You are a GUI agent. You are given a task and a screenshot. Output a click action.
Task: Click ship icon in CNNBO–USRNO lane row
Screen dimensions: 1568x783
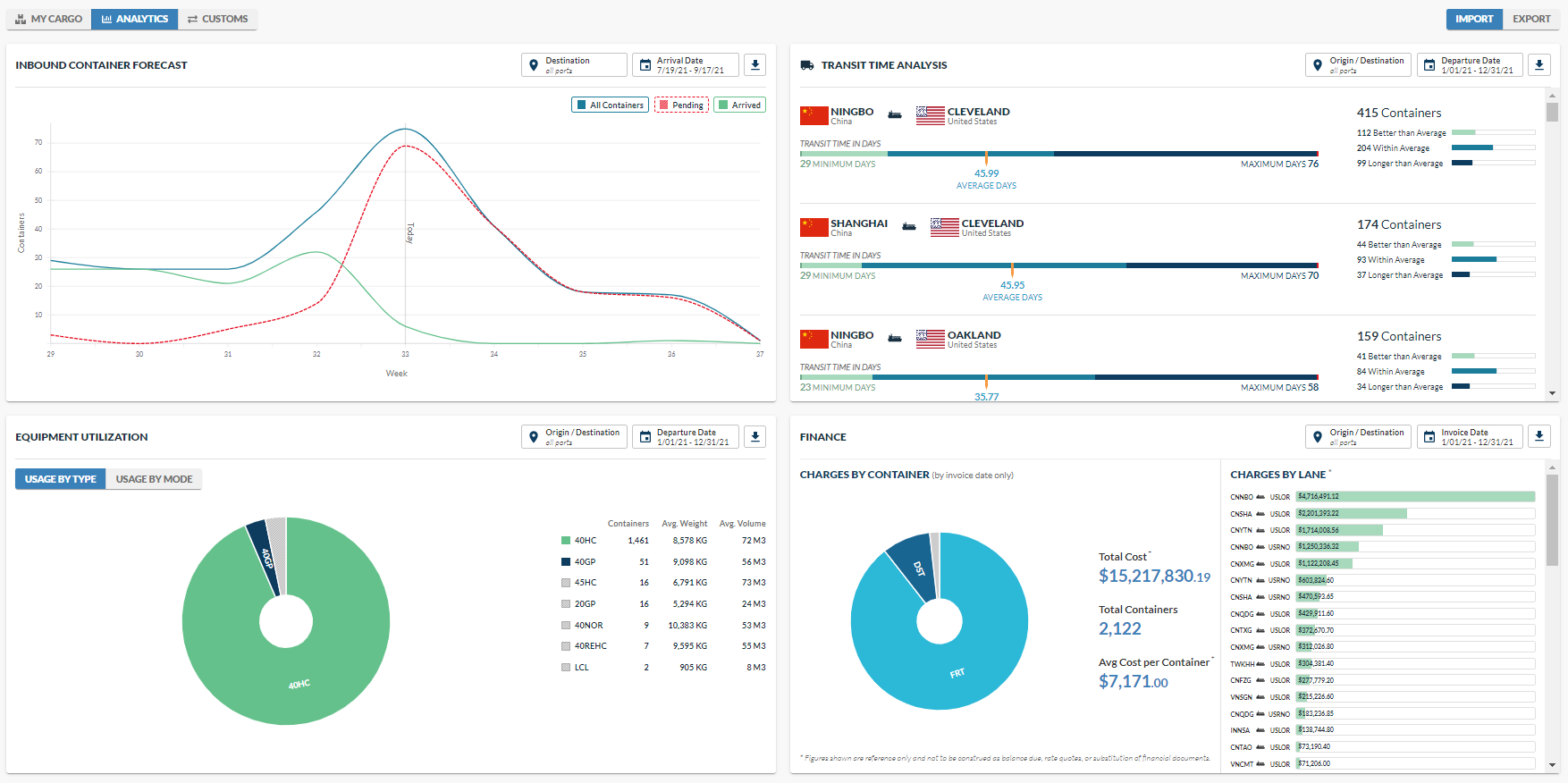pyautogui.click(x=1260, y=547)
